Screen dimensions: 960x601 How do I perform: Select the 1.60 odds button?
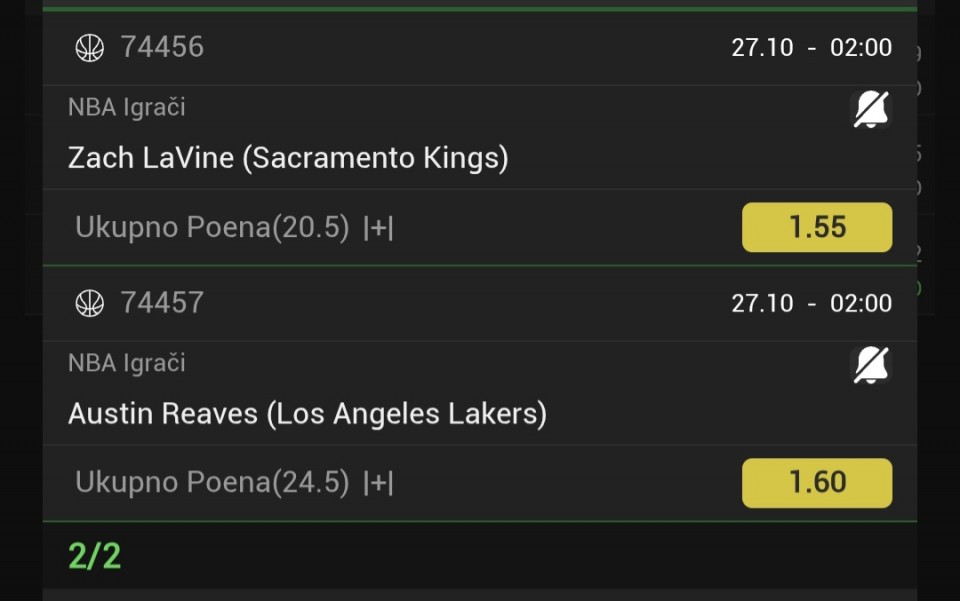pos(816,483)
